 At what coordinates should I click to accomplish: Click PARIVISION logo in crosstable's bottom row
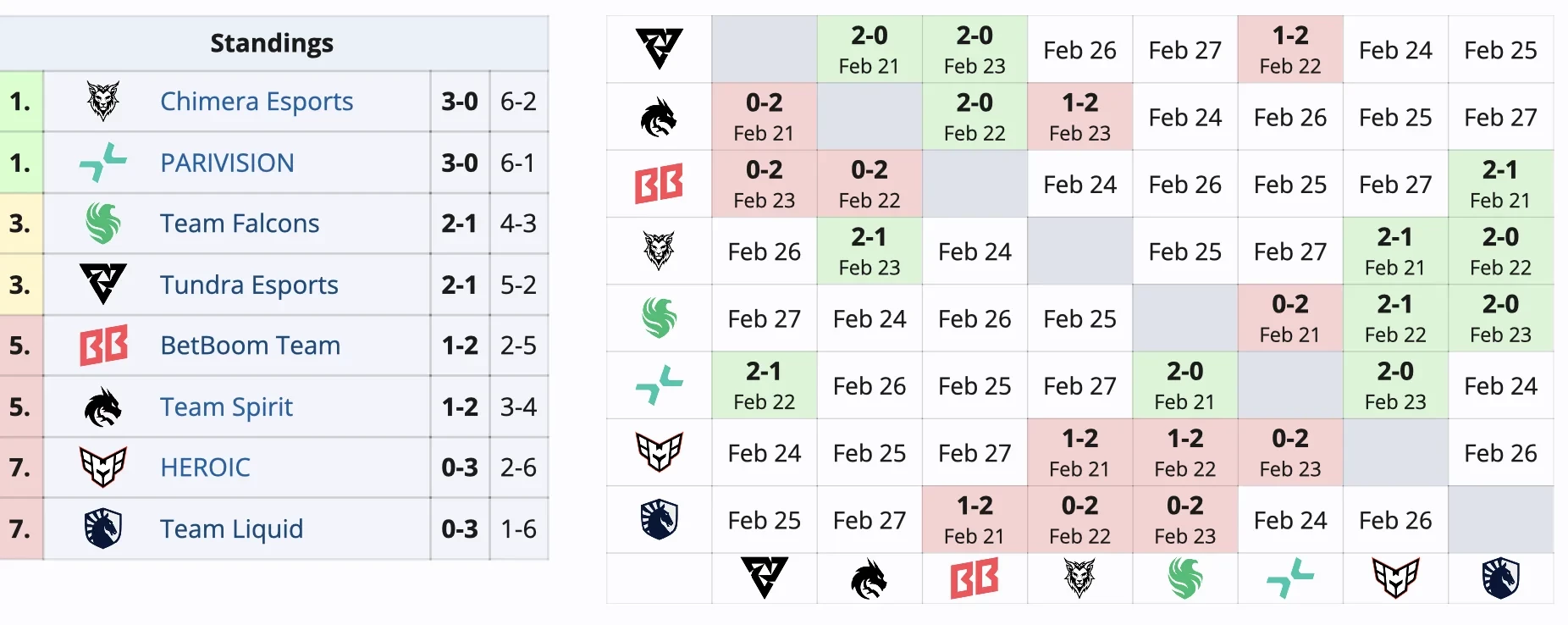(1289, 579)
